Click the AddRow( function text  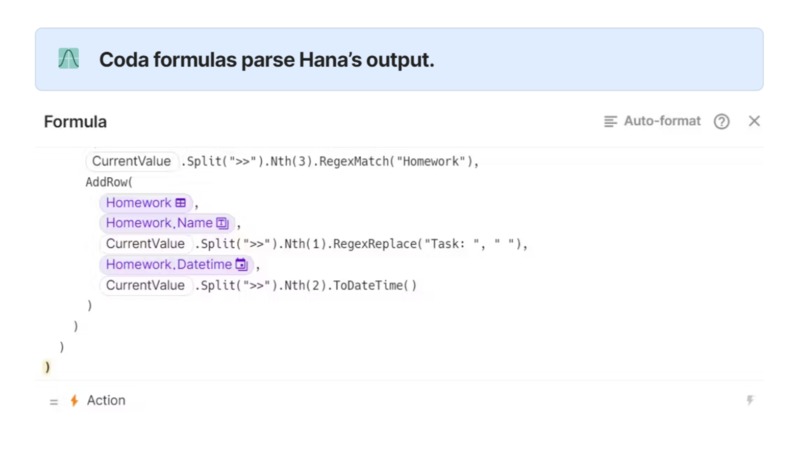tap(109, 182)
